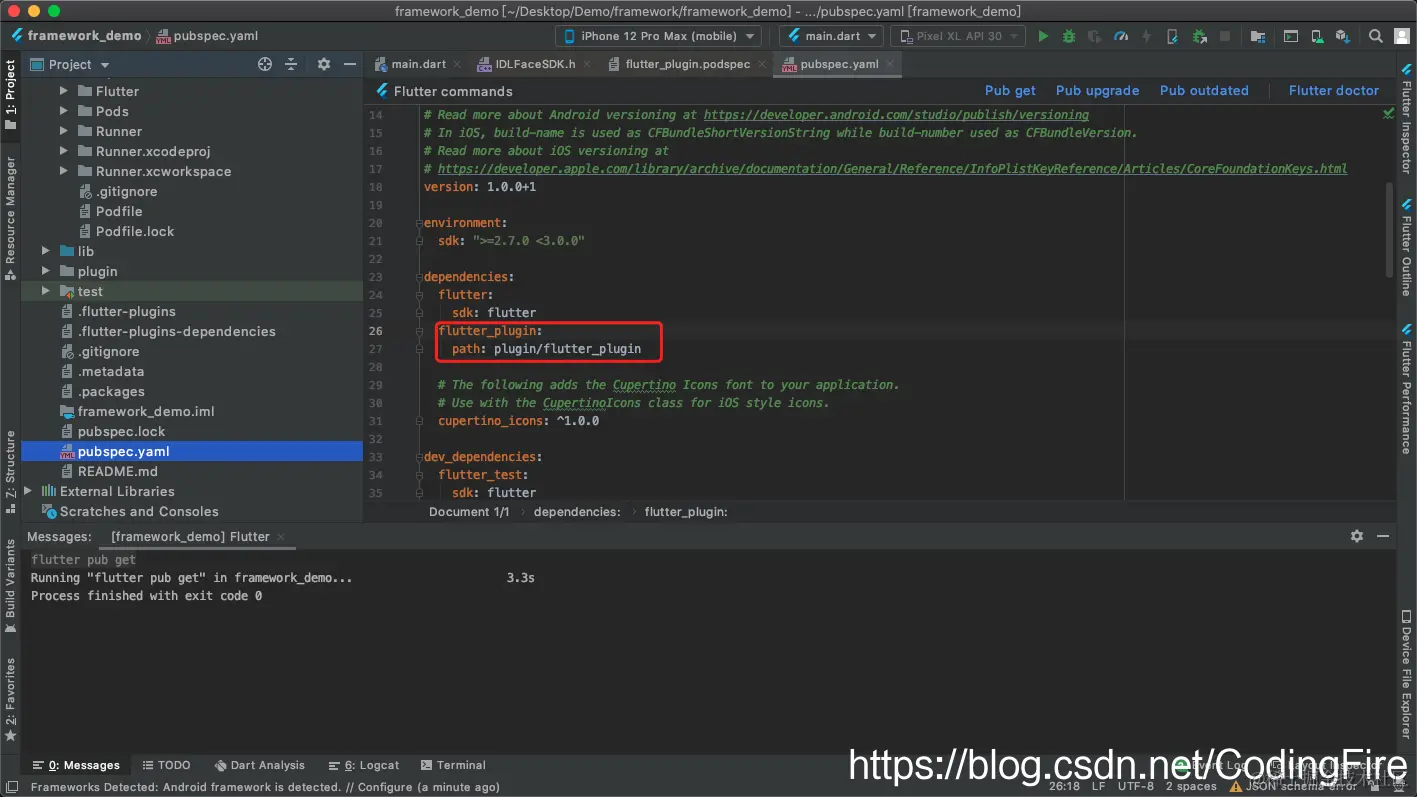Viewport: 1417px width, 797px height.
Task: Click the Flutter hot reload lightning icon
Action: point(1147,36)
